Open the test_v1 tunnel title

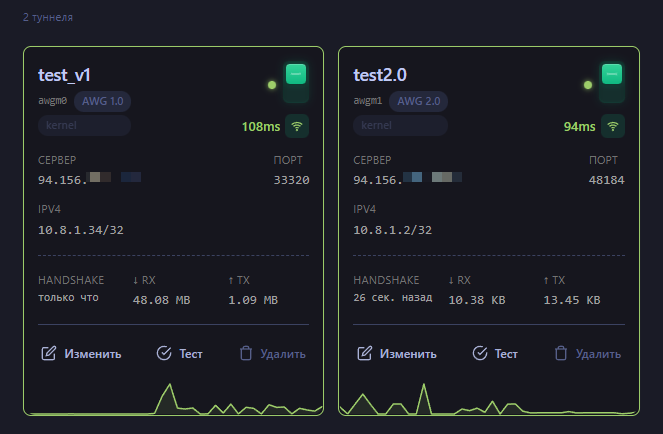click(65, 75)
